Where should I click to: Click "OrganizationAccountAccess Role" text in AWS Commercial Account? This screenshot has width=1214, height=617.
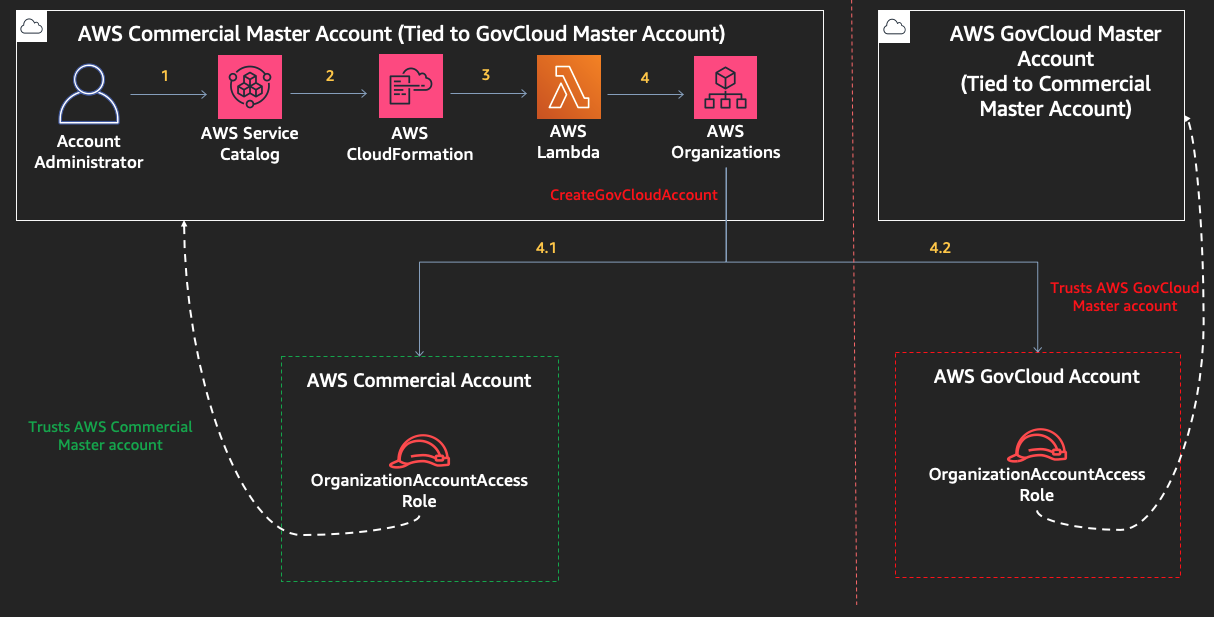420,491
